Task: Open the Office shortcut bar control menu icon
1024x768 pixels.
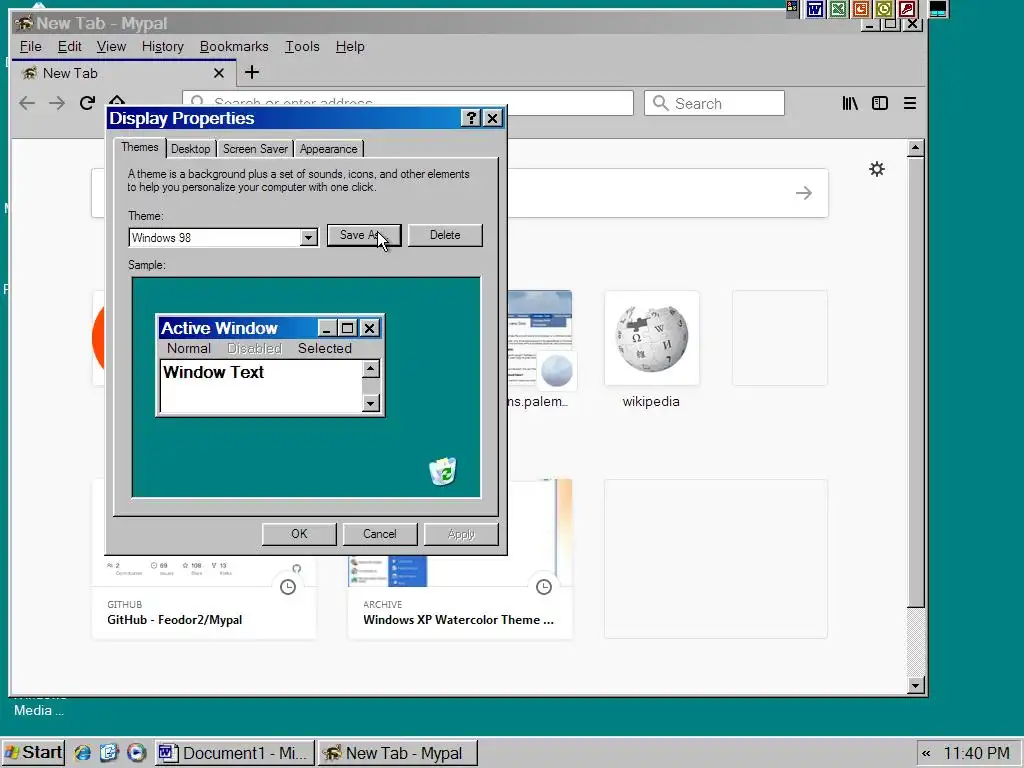Action: click(792, 8)
